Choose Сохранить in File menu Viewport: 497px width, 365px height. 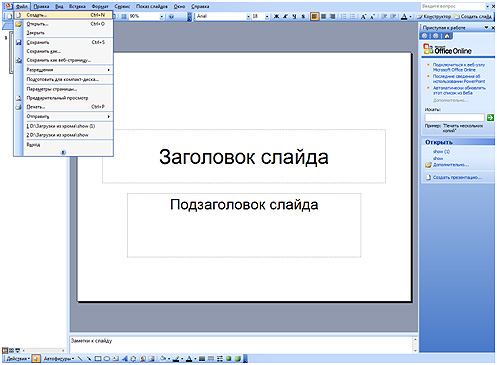[63, 42]
